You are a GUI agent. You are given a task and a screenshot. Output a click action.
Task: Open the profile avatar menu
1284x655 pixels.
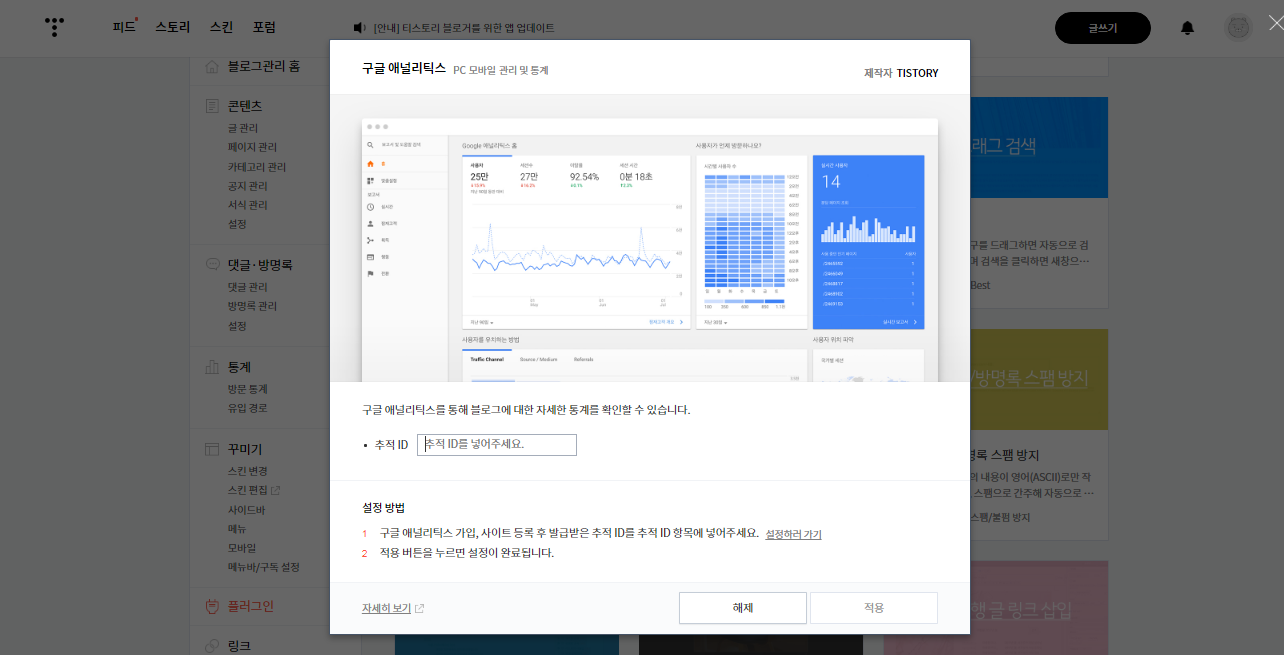pos(1238,27)
